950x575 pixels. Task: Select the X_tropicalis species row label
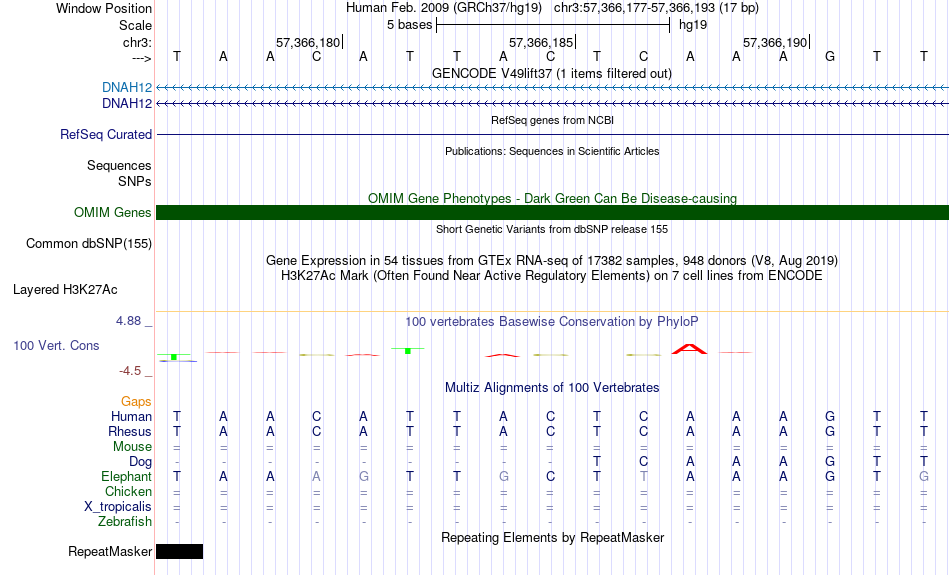pos(118,507)
